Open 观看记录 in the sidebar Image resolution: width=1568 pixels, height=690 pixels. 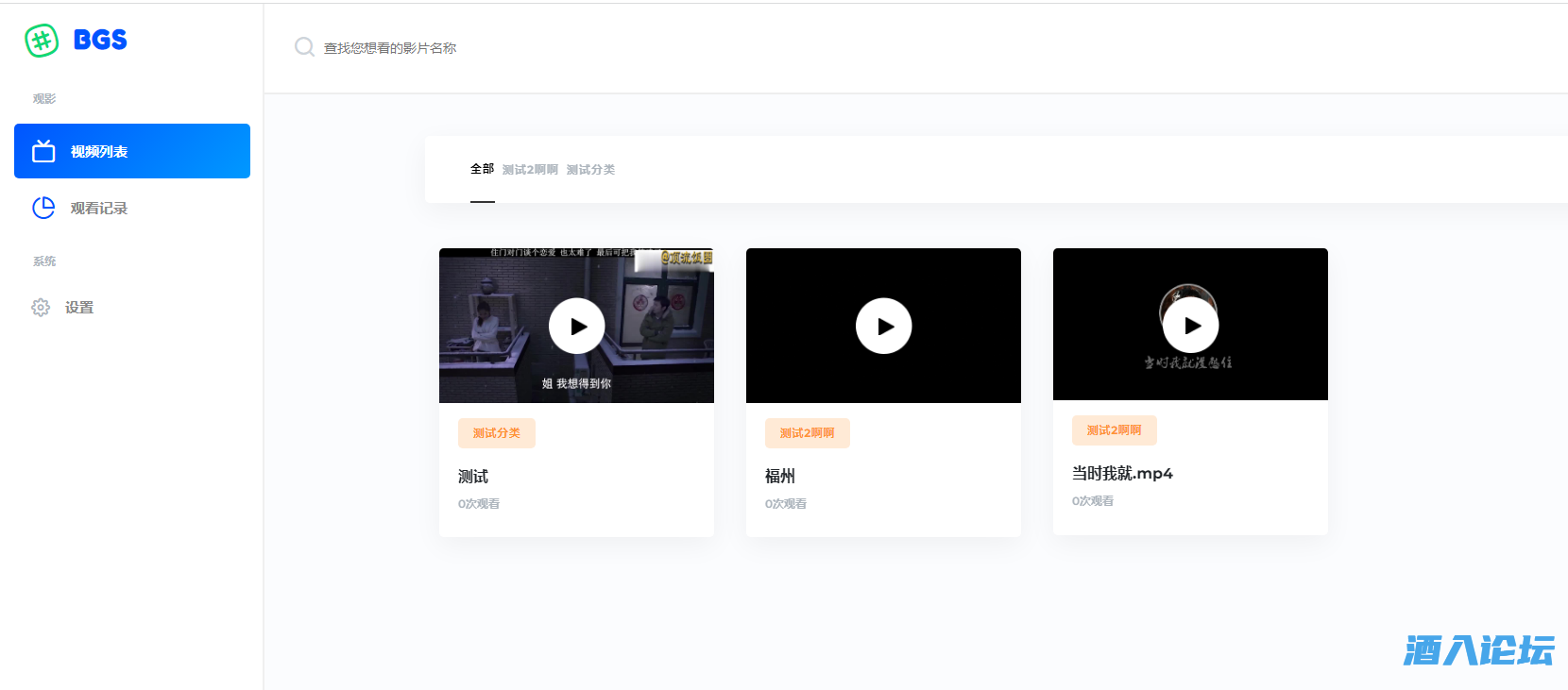click(x=98, y=208)
